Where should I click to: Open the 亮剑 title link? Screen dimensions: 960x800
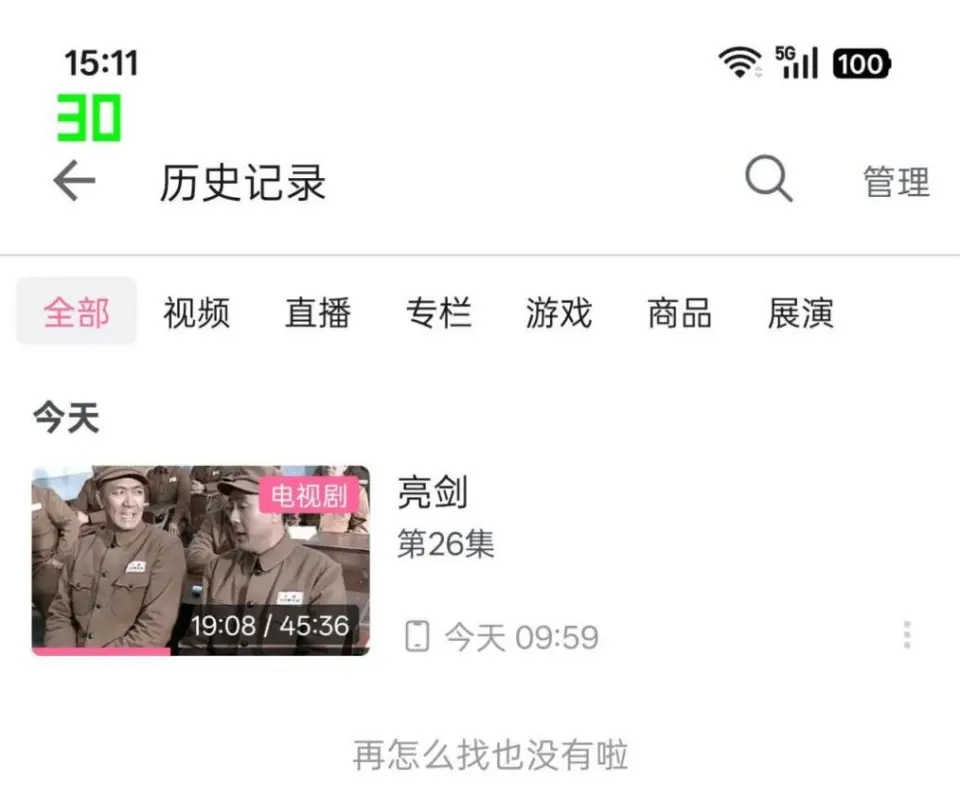pos(433,492)
